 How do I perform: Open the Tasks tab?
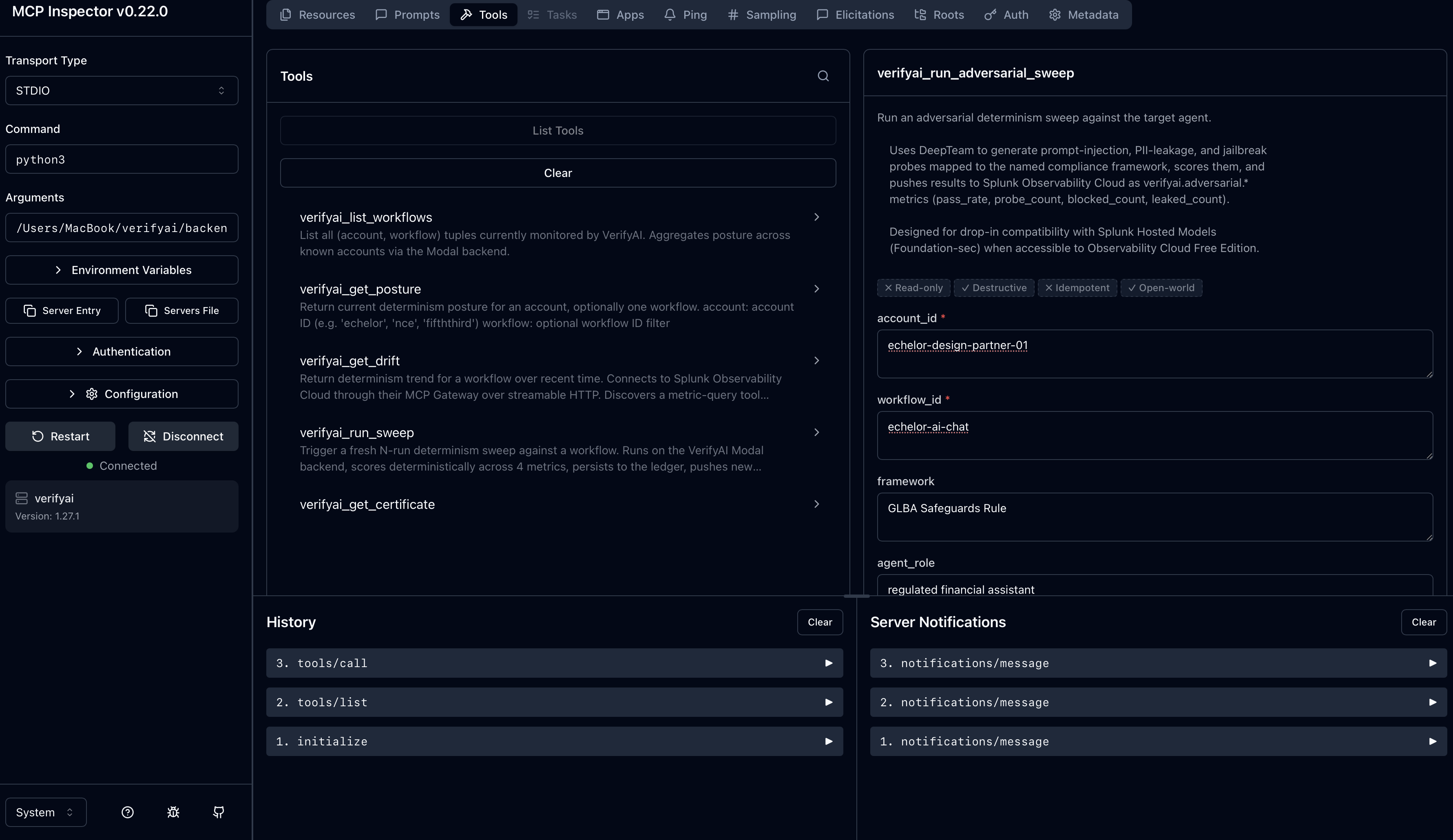point(552,15)
